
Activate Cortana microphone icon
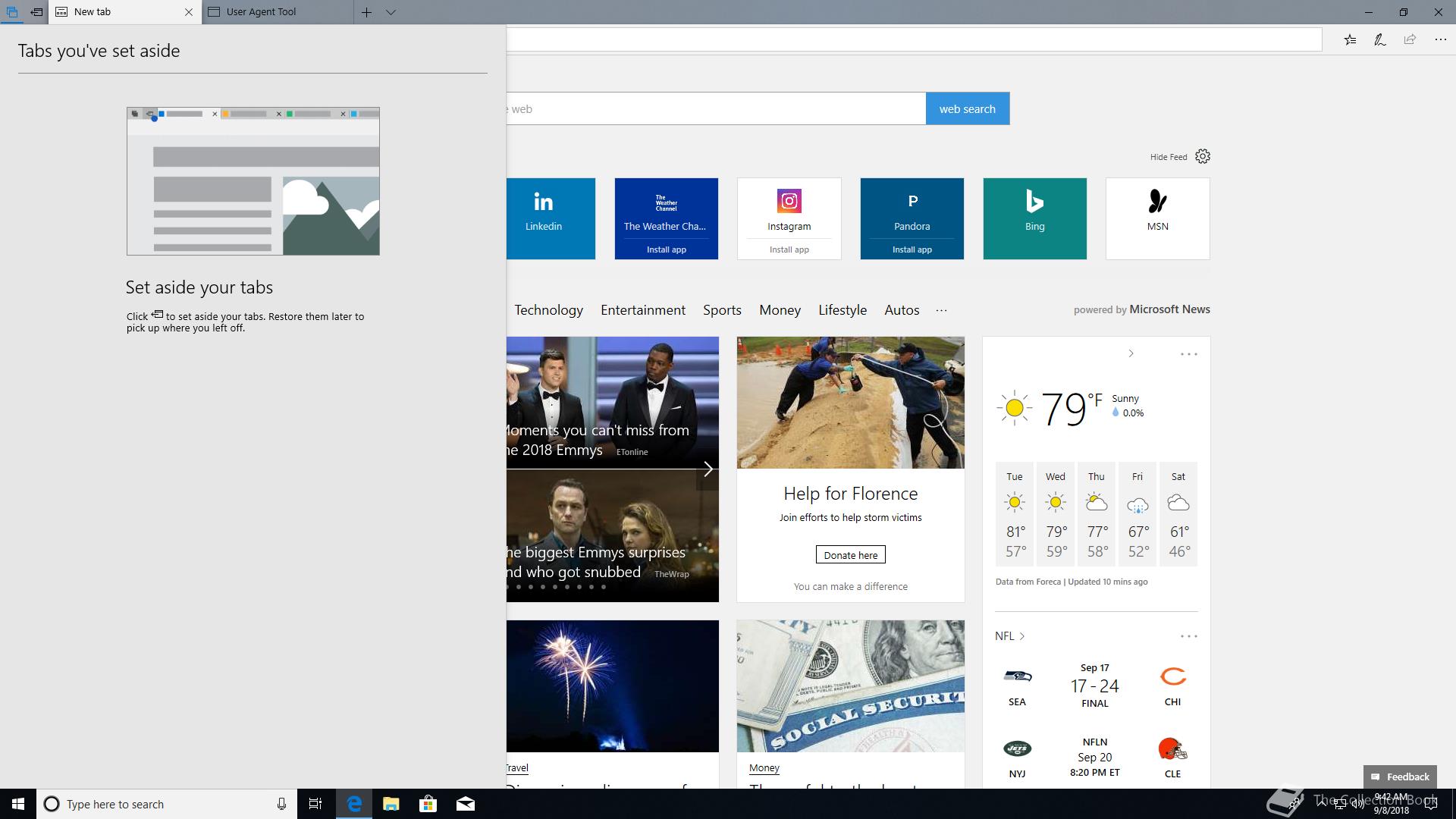pos(281,804)
